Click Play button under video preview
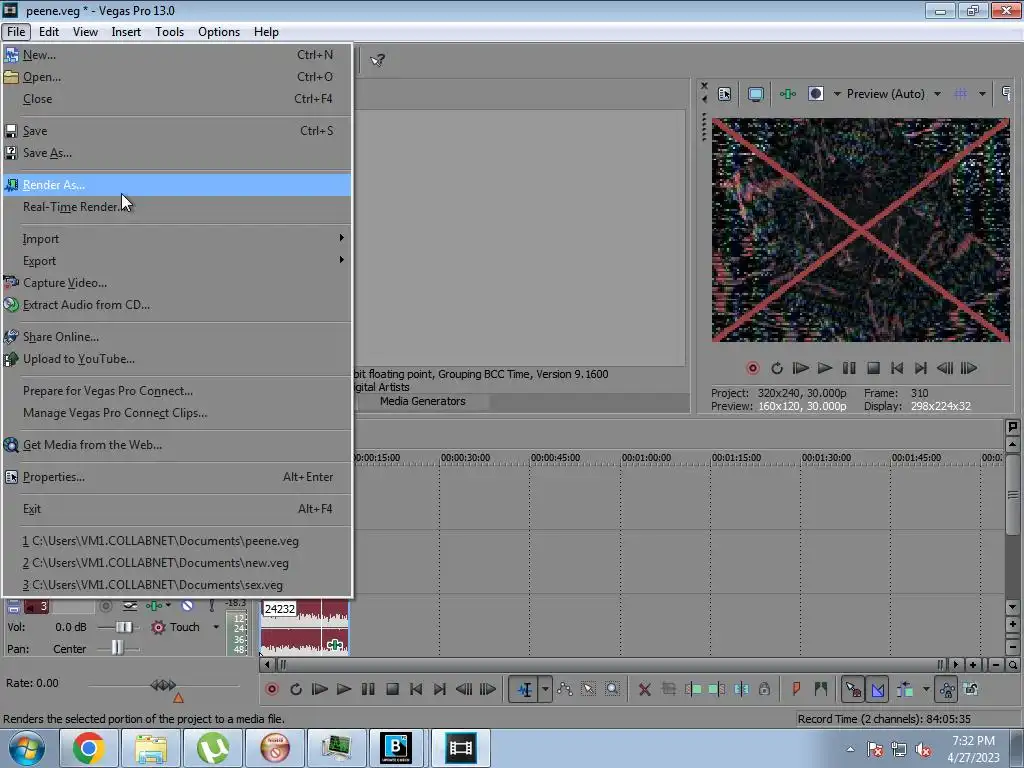 (x=825, y=368)
